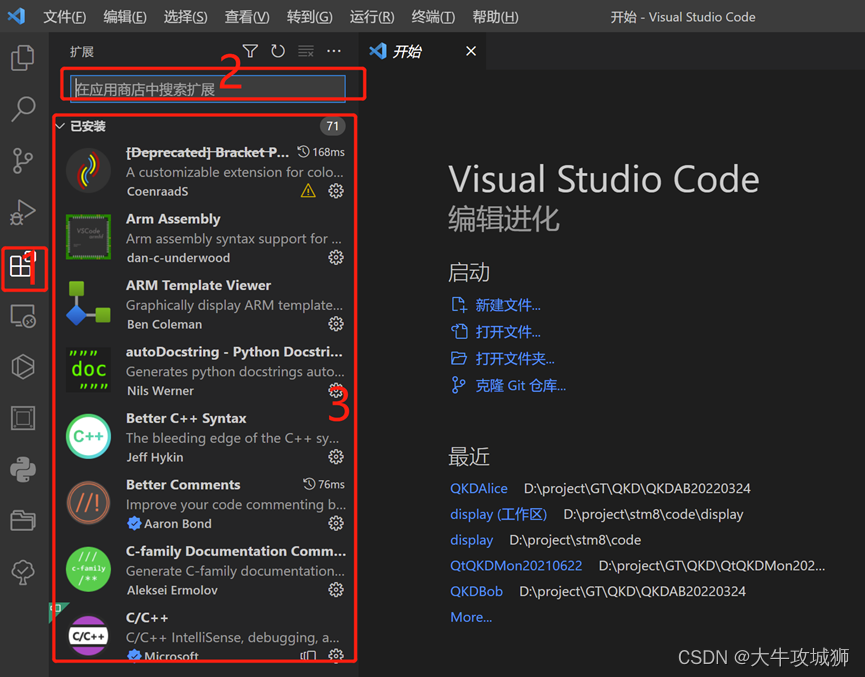Click publisher name Aleksei Ermolov
865x677 pixels.
pos(173,590)
